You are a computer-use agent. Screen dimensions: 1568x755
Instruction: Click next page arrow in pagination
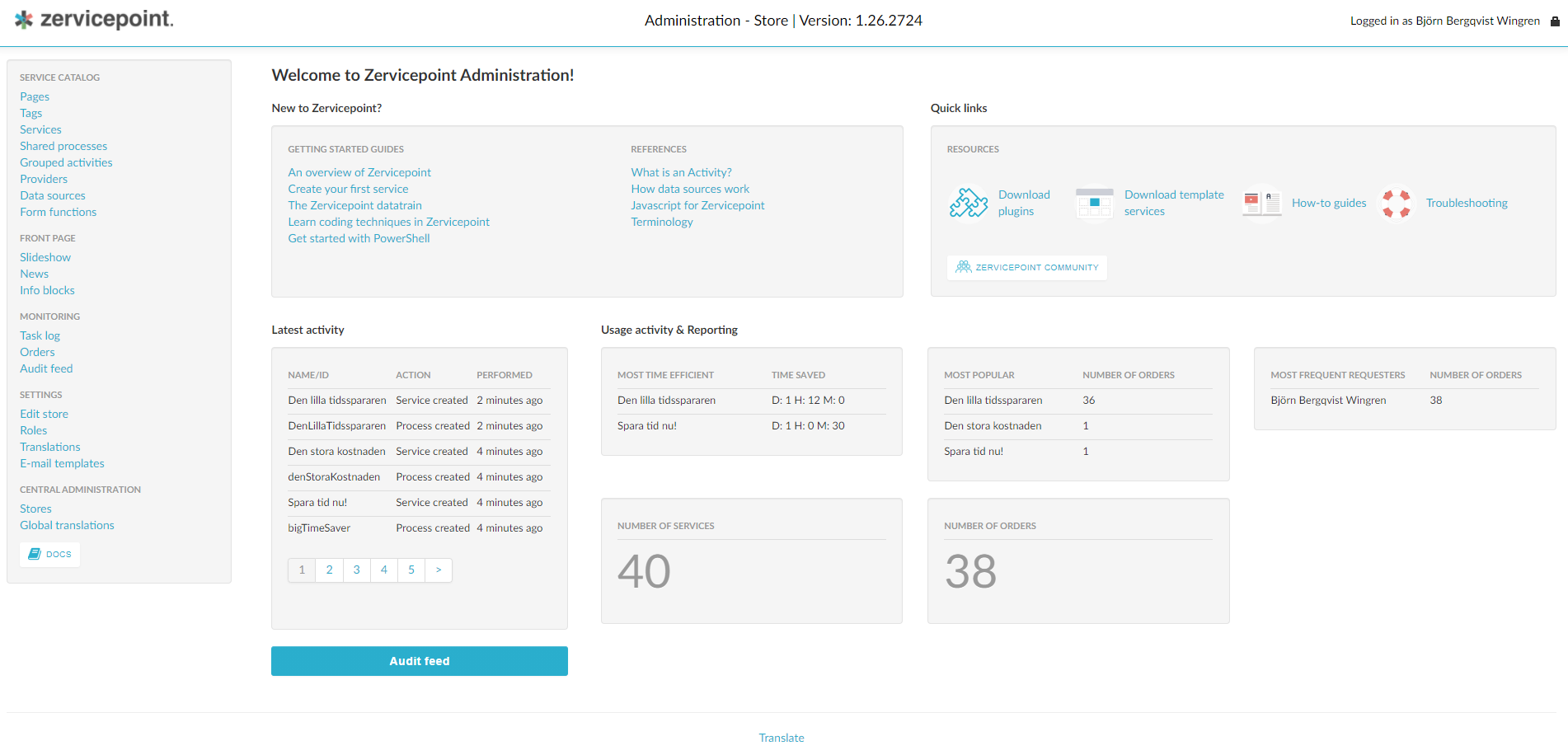point(439,570)
